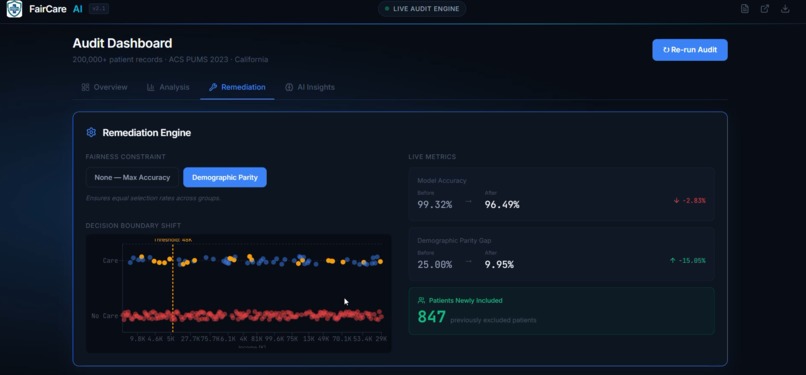Switch to the Overview tab

pos(104,87)
